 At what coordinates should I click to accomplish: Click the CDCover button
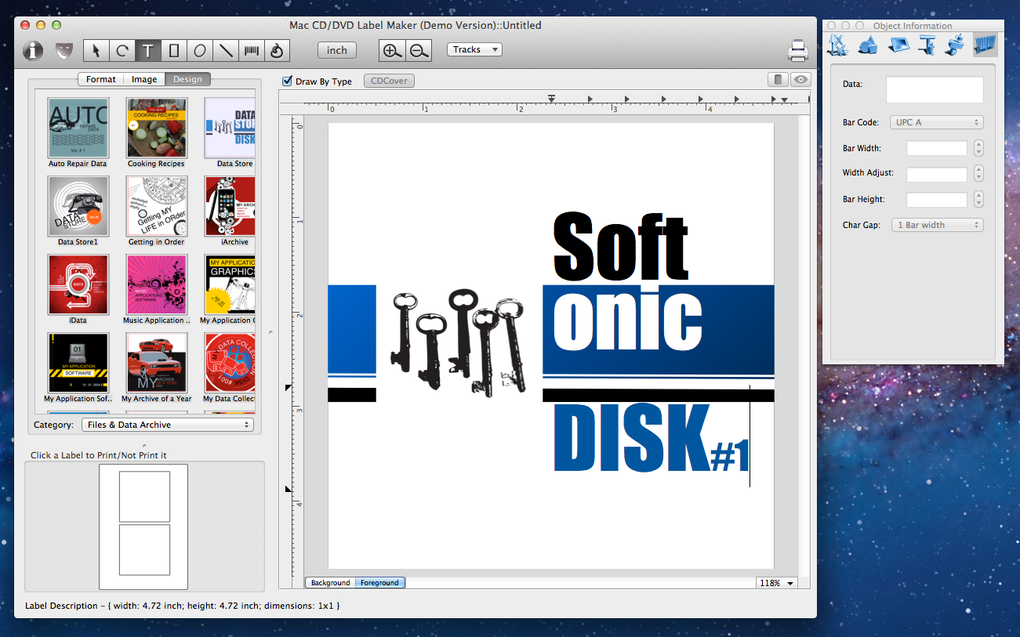point(389,81)
